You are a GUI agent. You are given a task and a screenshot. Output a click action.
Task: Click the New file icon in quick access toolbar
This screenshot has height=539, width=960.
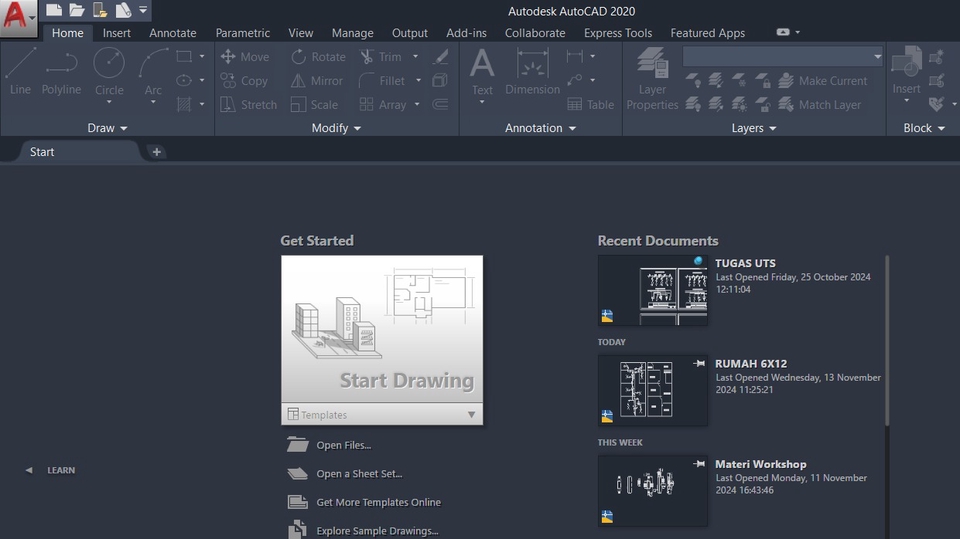(x=54, y=10)
